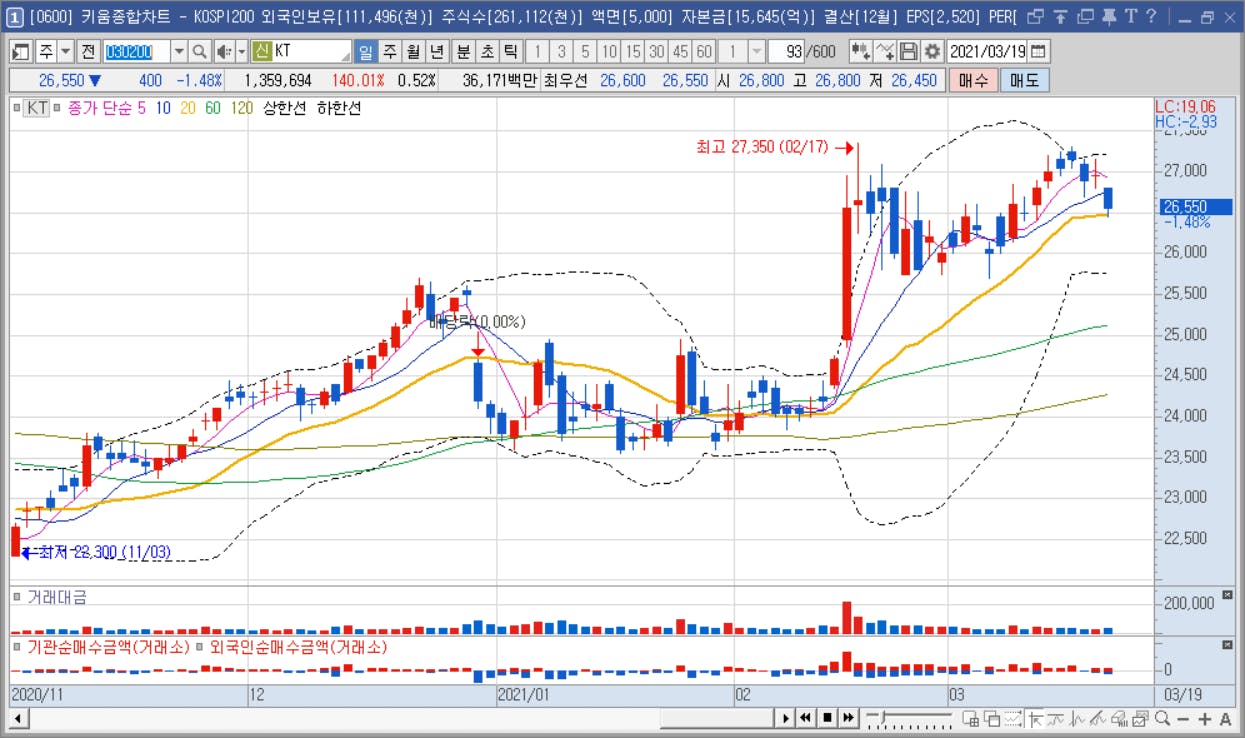Expand the stock code dropdown arrow
This screenshot has height=738, width=1245.
(x=179, y=52)
